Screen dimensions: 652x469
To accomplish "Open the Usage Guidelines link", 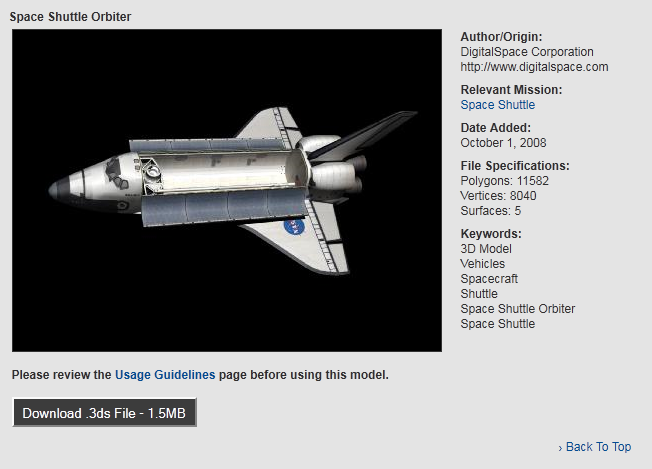I will (x=165, y=375).
